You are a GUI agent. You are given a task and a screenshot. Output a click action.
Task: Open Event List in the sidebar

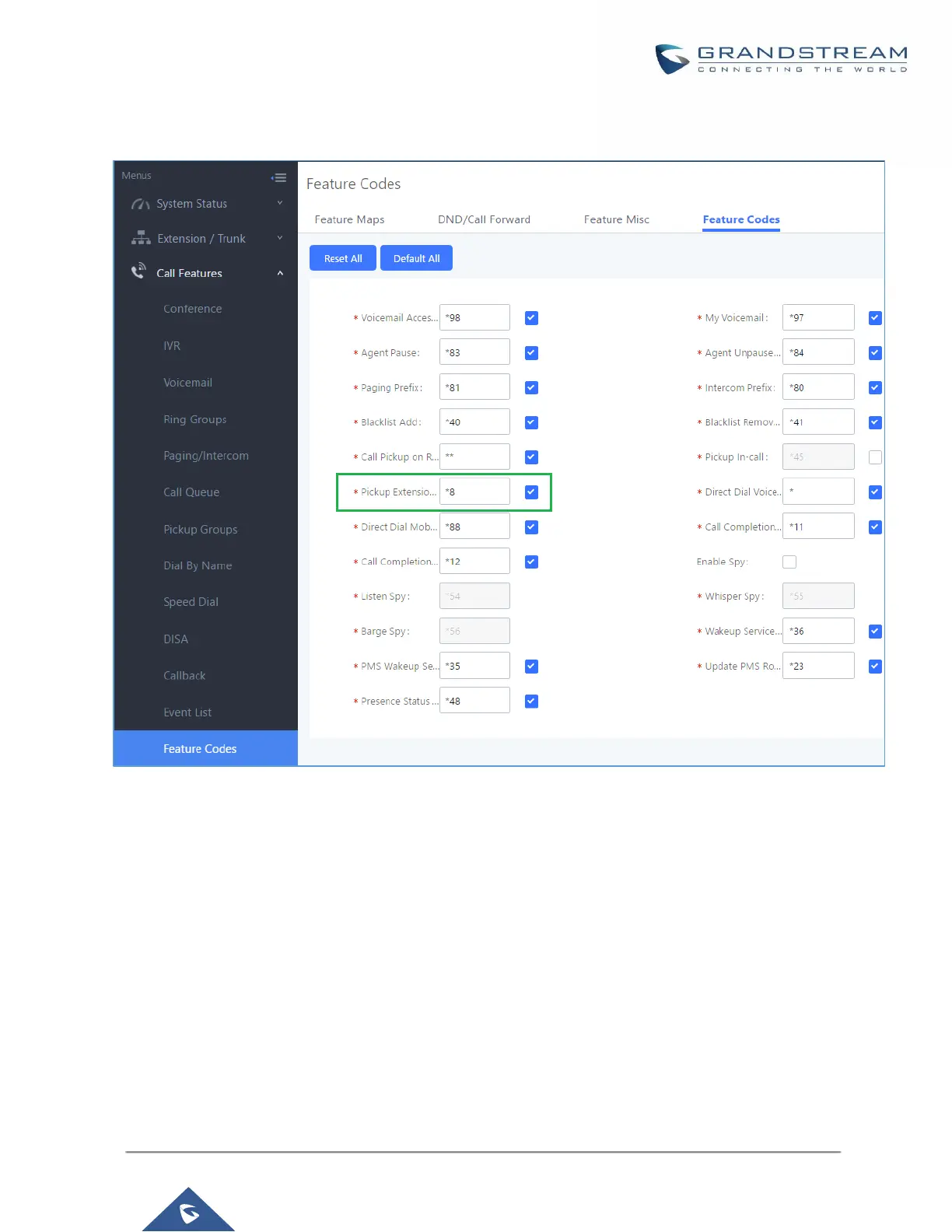point(187,712)
